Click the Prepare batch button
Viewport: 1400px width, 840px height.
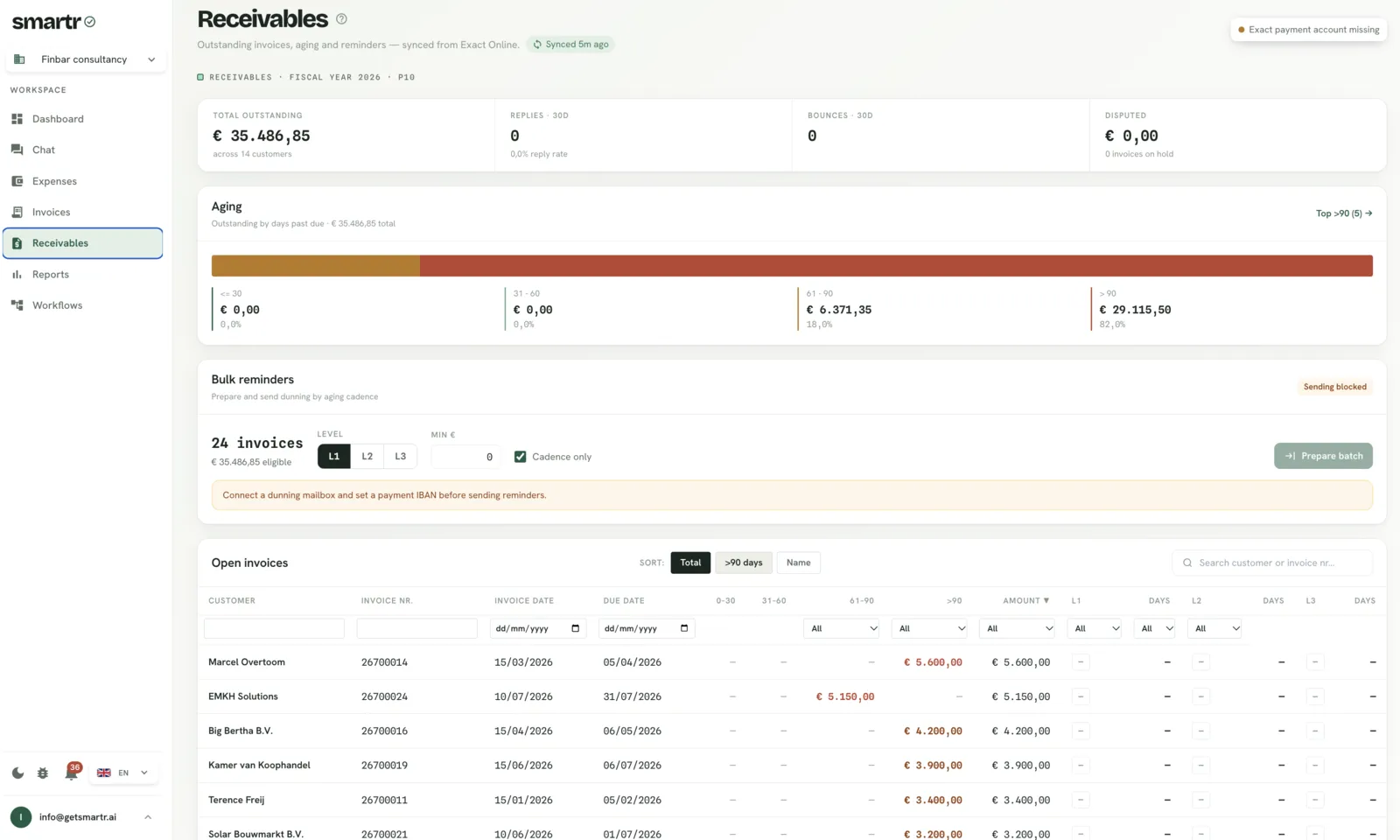coord(1323,456)
